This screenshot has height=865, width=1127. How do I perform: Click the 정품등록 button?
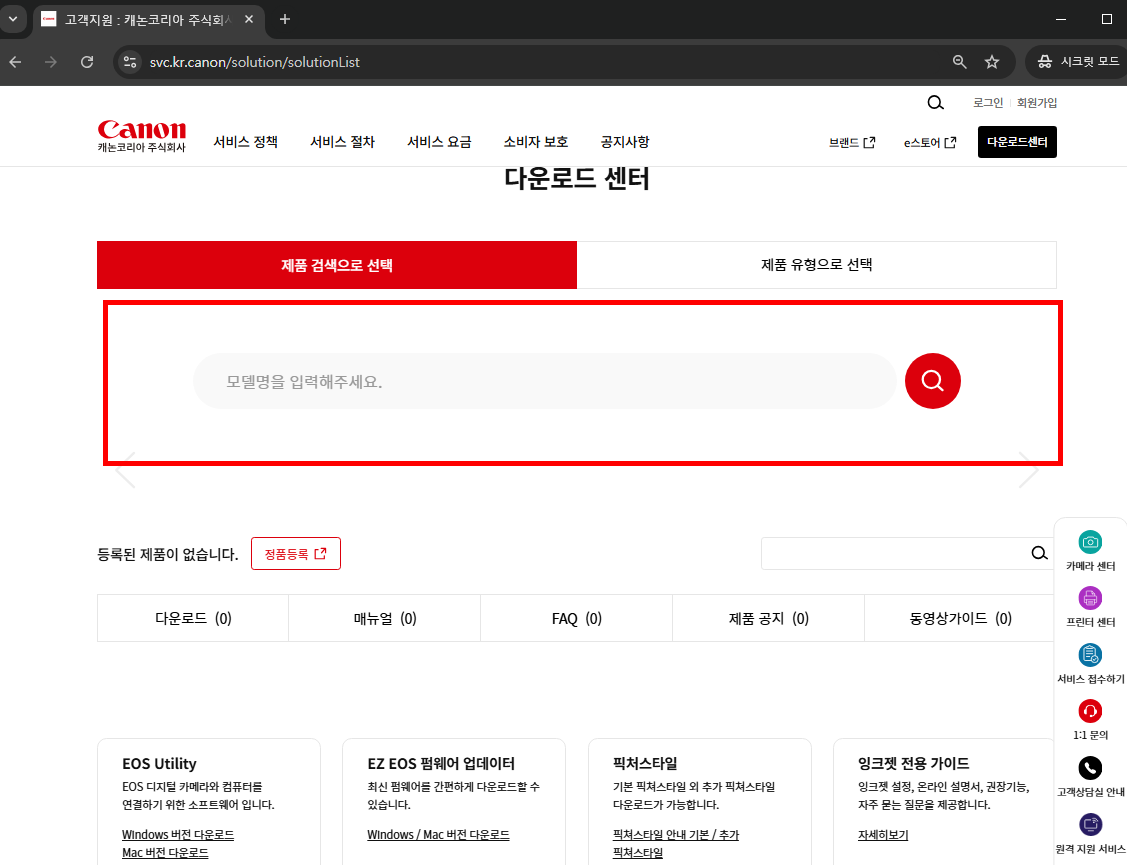point(296,553)
